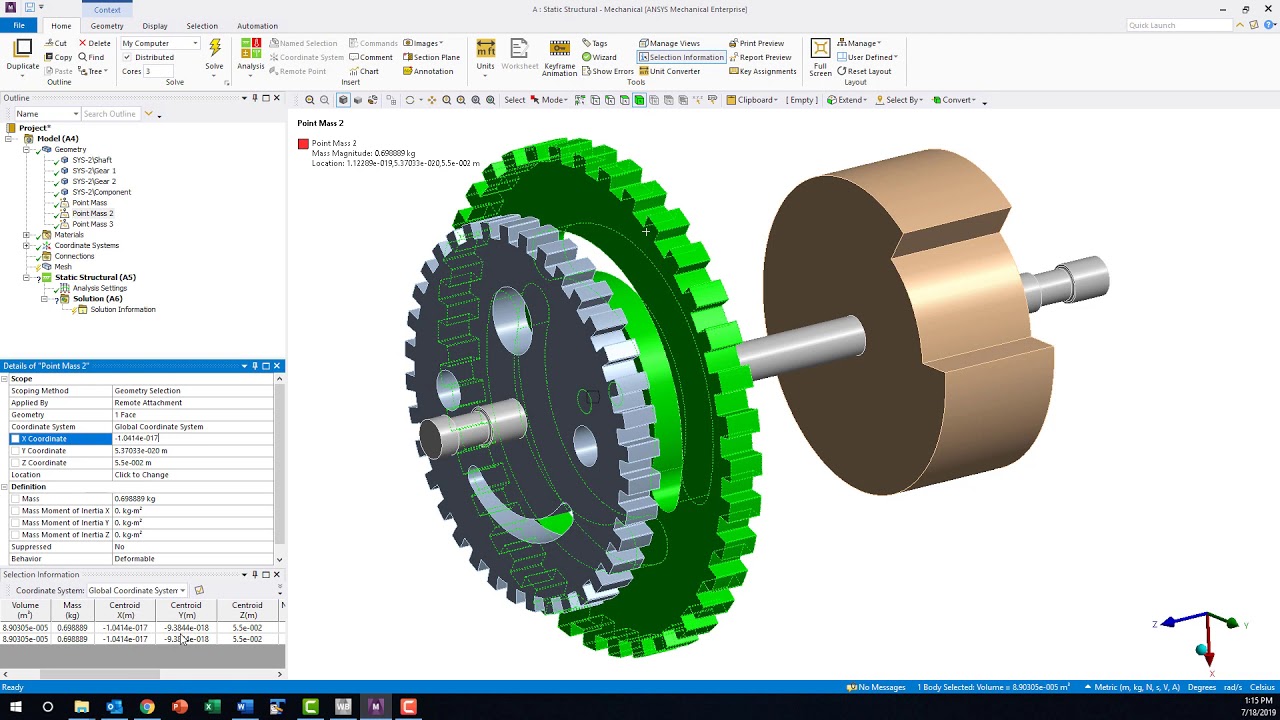Open the My Computer solve dropdown
This screenshot has height=720, width=1280.
[160, 43]
